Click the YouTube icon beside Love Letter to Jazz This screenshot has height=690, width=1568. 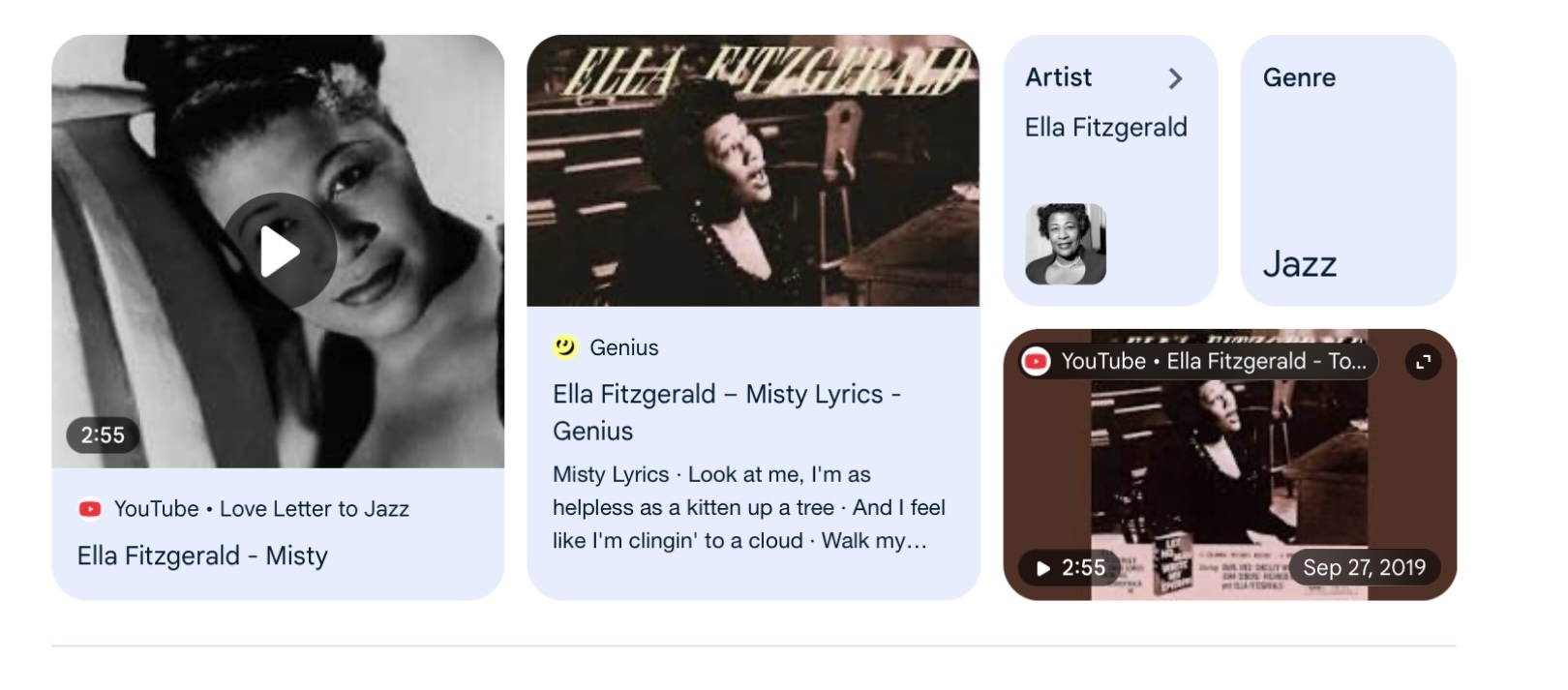(x=90, y=509)
